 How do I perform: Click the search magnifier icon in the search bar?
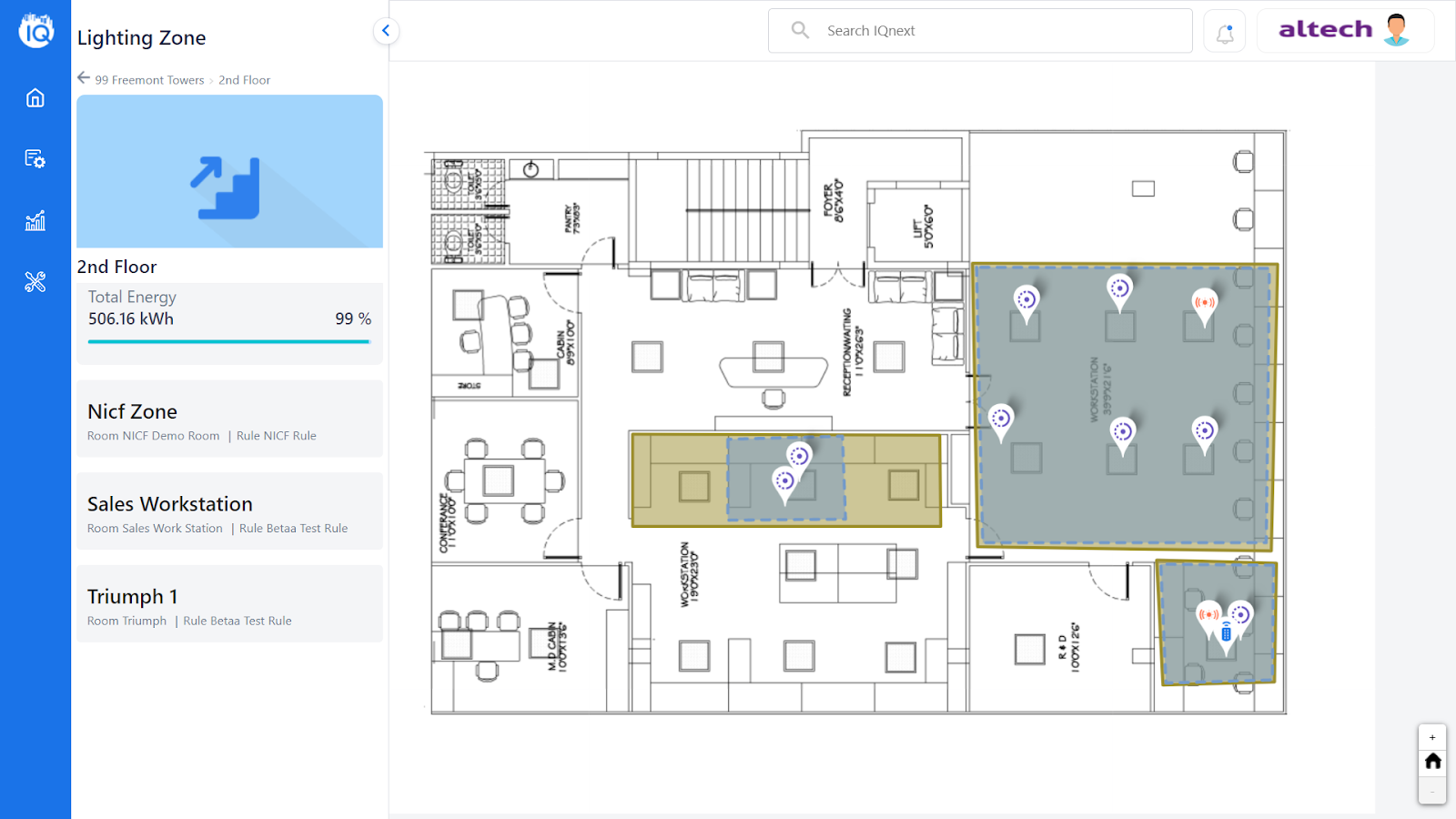click(799, 30)
